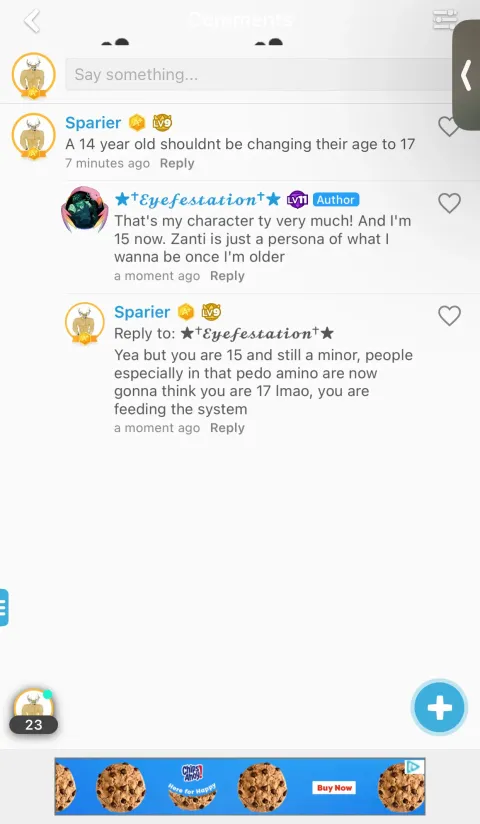The height and width of the screenshot is (824, 480).
Task: Open Sparier username on first comment
Action: pyautogui.click(x=93, y=122)
